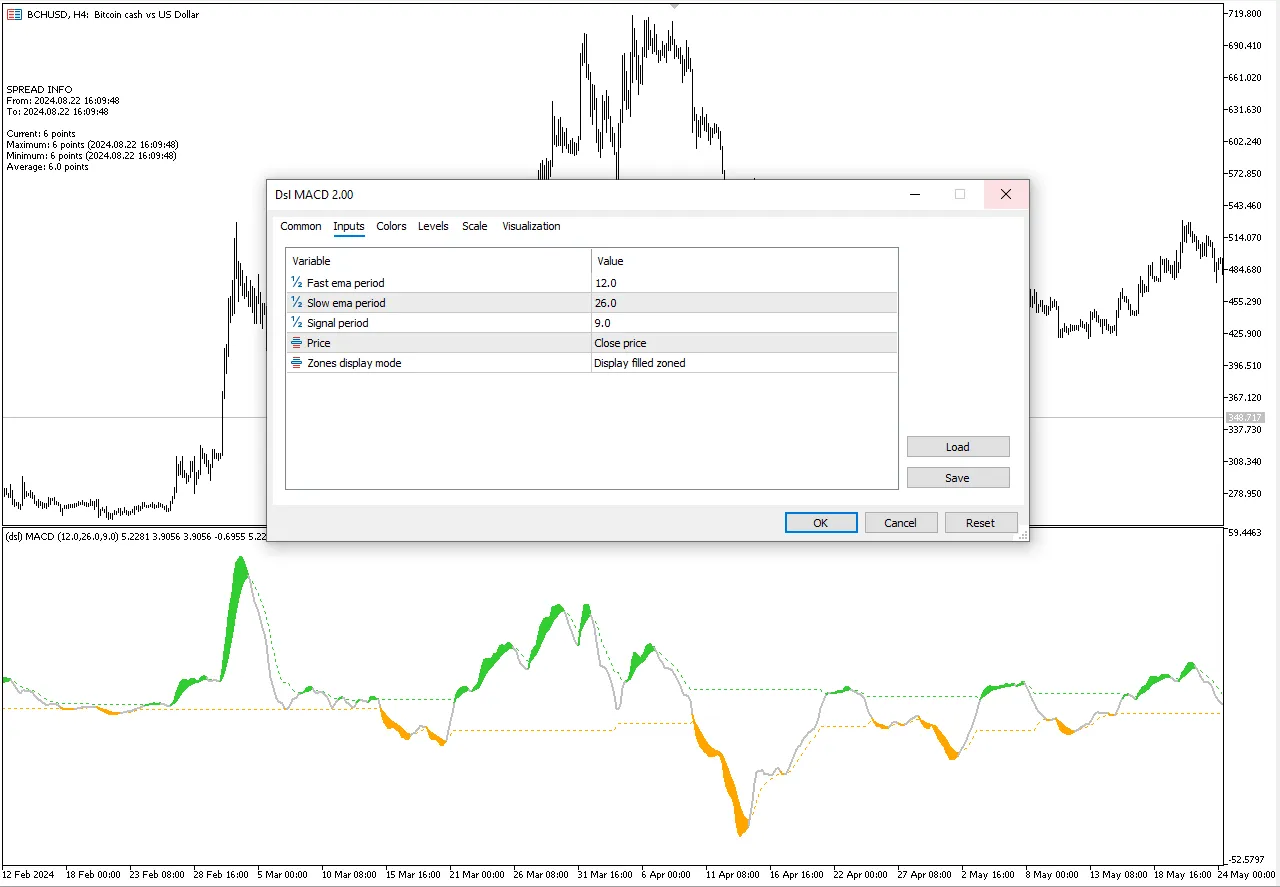
Task: Click the BCHUSD chart icon in the top-left corner
Action: (14, 14)
